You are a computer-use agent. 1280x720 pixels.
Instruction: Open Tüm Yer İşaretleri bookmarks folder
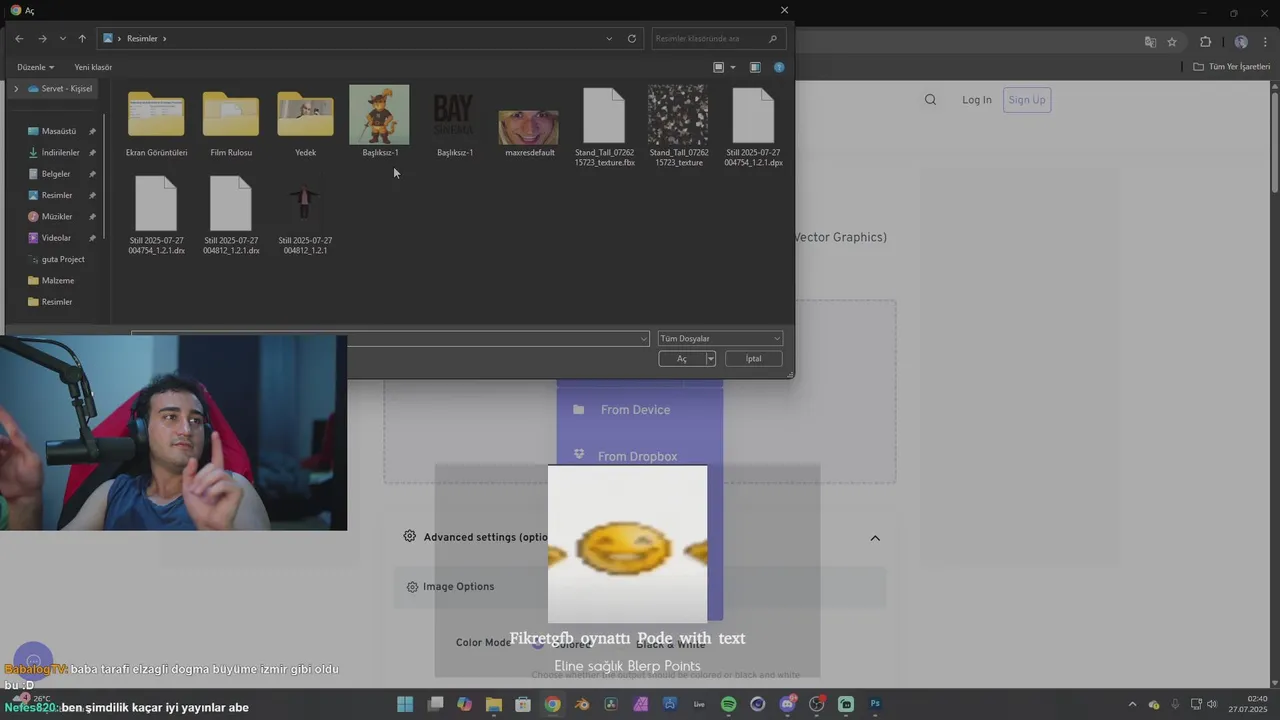(1232, 67)
